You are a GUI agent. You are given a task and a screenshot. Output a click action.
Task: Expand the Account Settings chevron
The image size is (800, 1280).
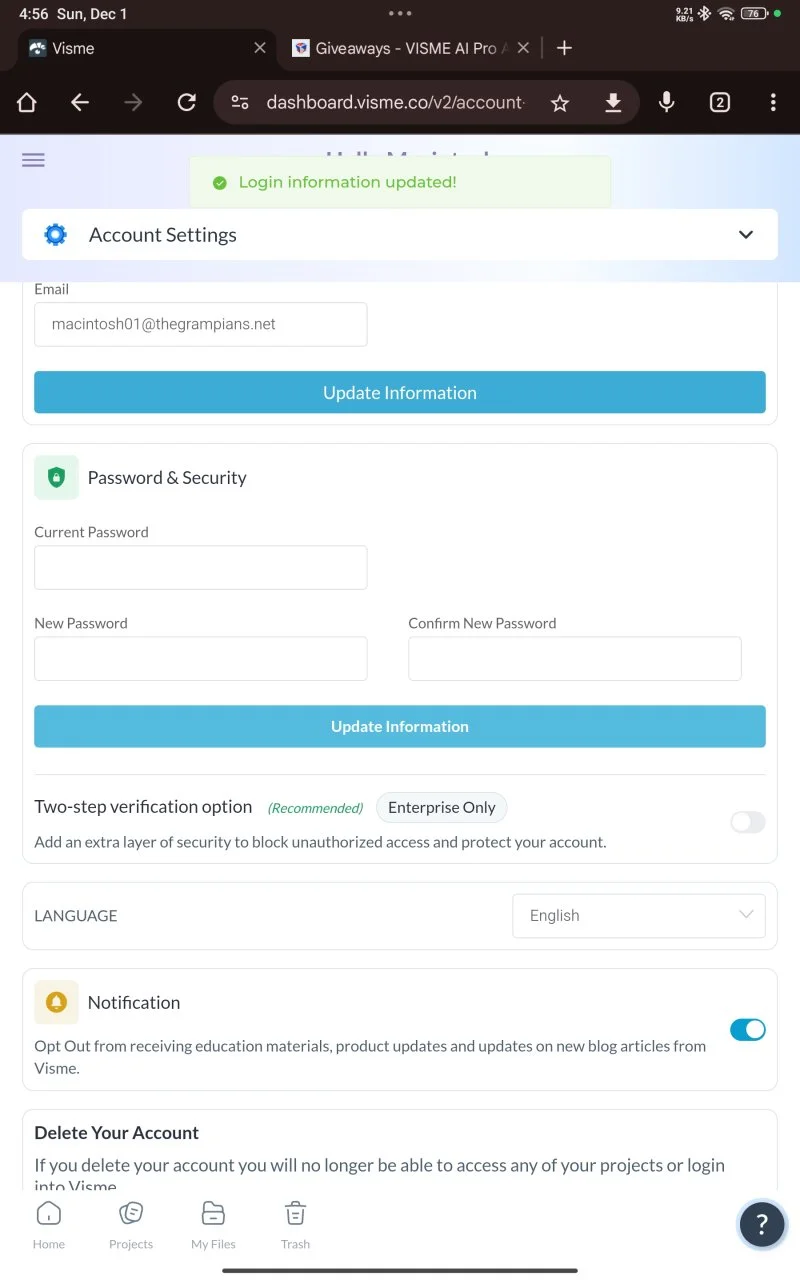click(745, 235)
